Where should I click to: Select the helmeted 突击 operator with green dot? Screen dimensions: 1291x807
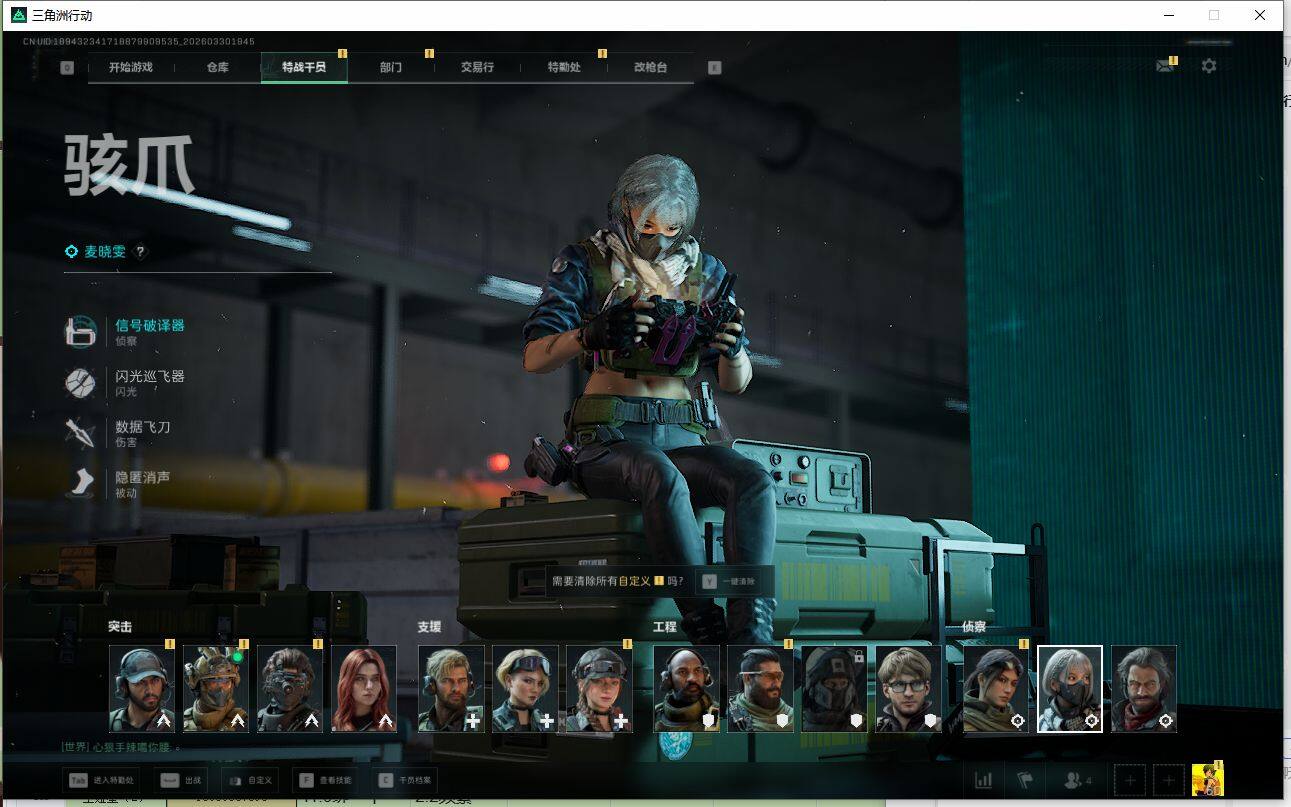216,689
